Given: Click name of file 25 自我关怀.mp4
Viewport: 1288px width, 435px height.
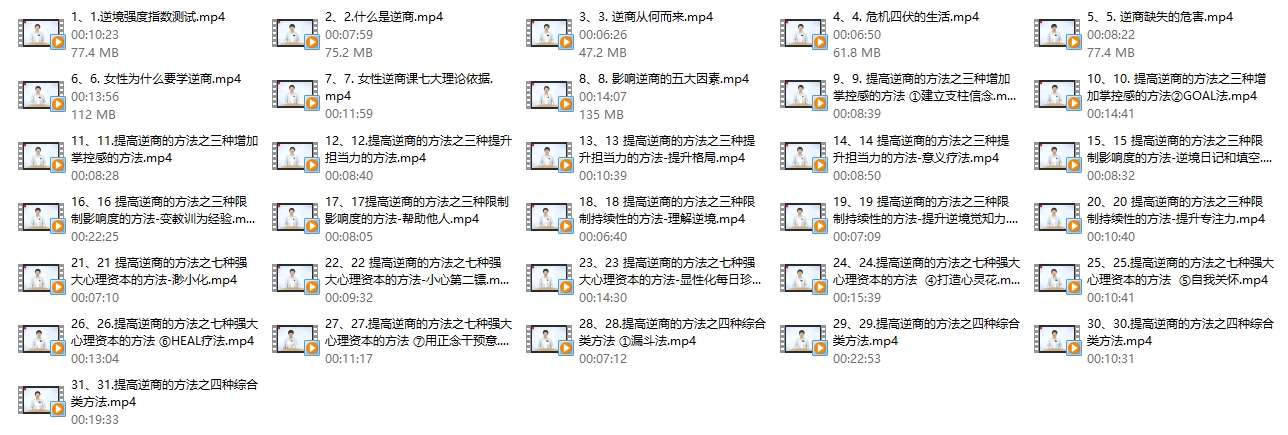Looking at the screenshot, I should pos(1180,270).
